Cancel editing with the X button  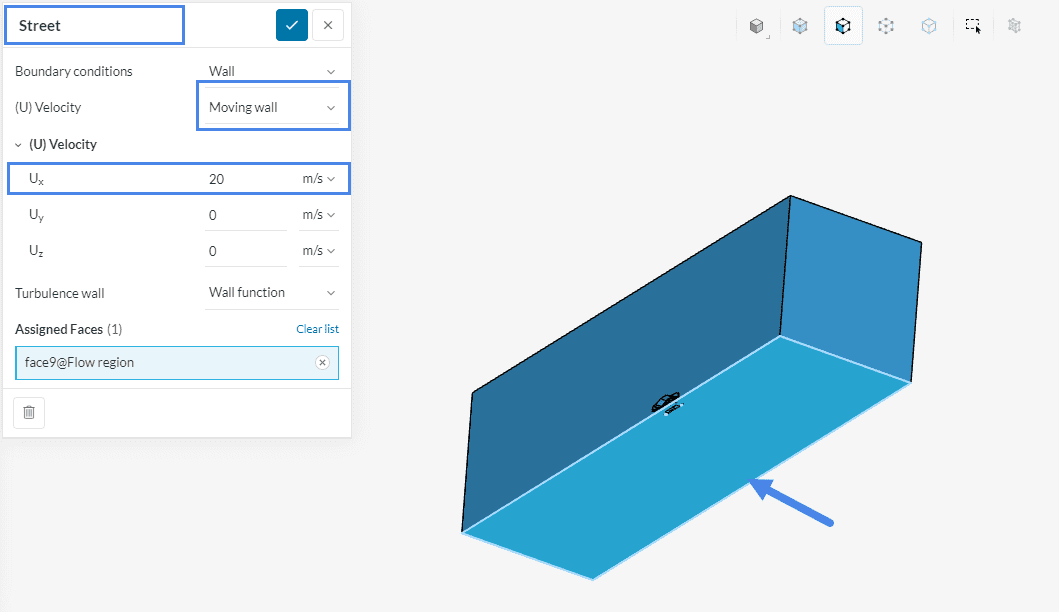coord(328,25)
